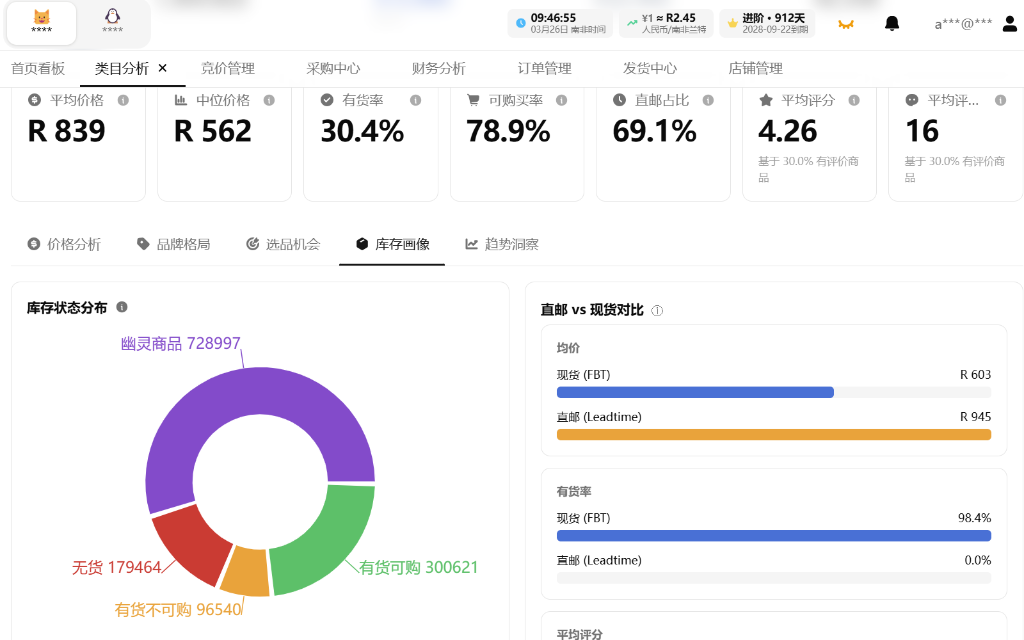The width and height of the screenshot is (1024, 640).
Task: Click the orange whiskers logo icon
Action: [846, 22]
